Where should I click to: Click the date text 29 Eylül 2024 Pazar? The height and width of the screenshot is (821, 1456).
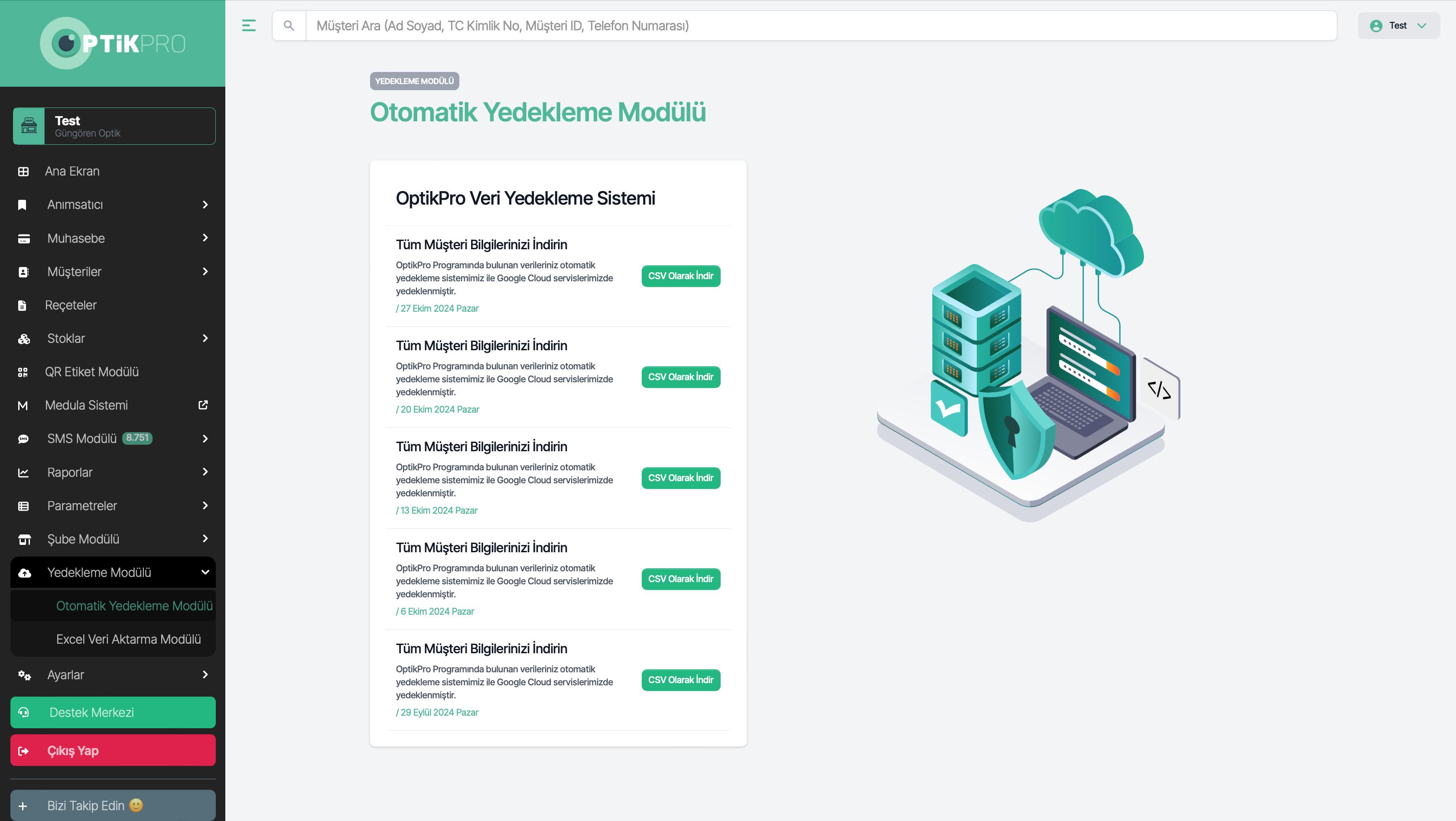tap(439, 713)
